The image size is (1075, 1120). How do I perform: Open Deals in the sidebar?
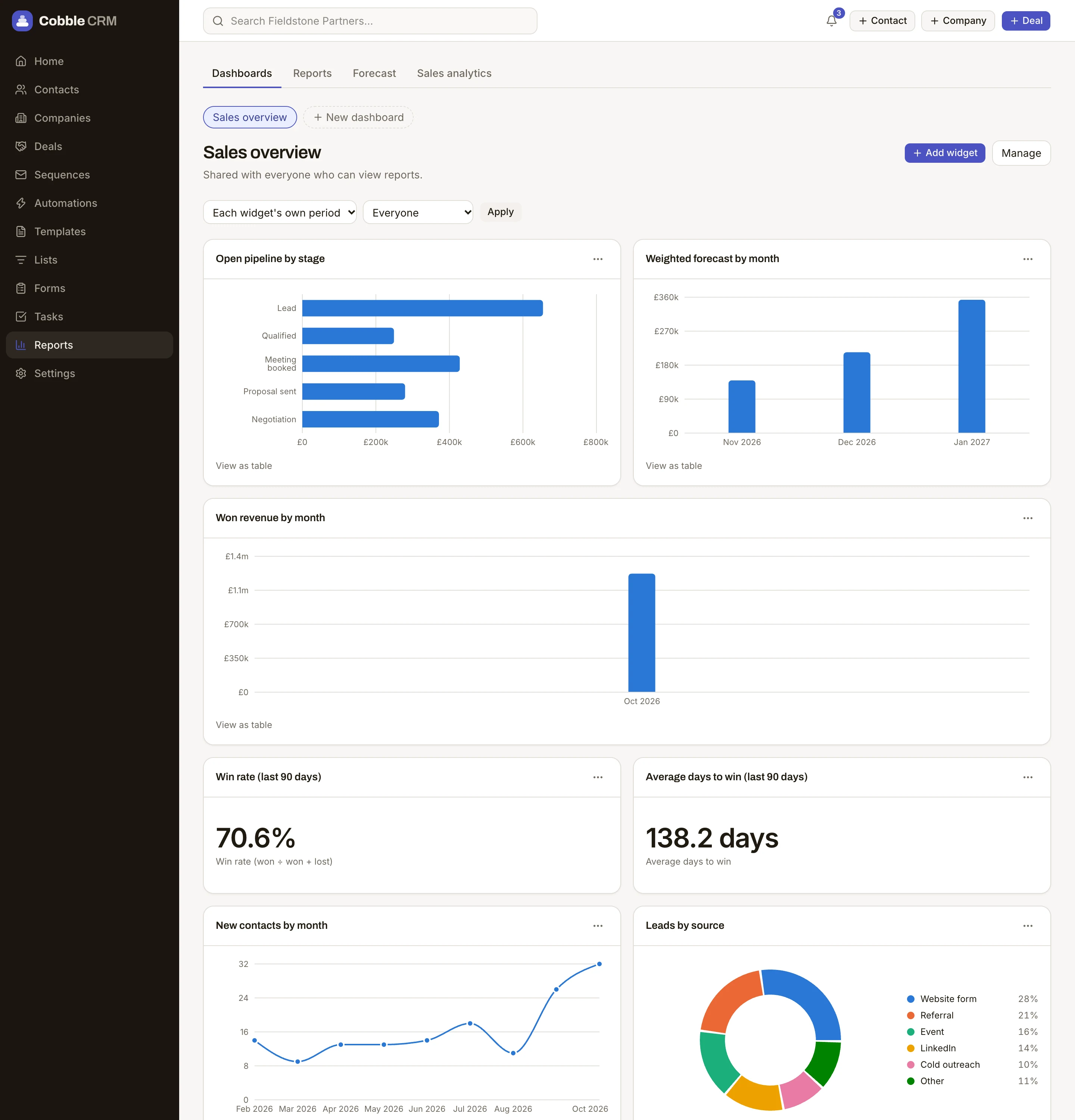click(x=89, y=146)
